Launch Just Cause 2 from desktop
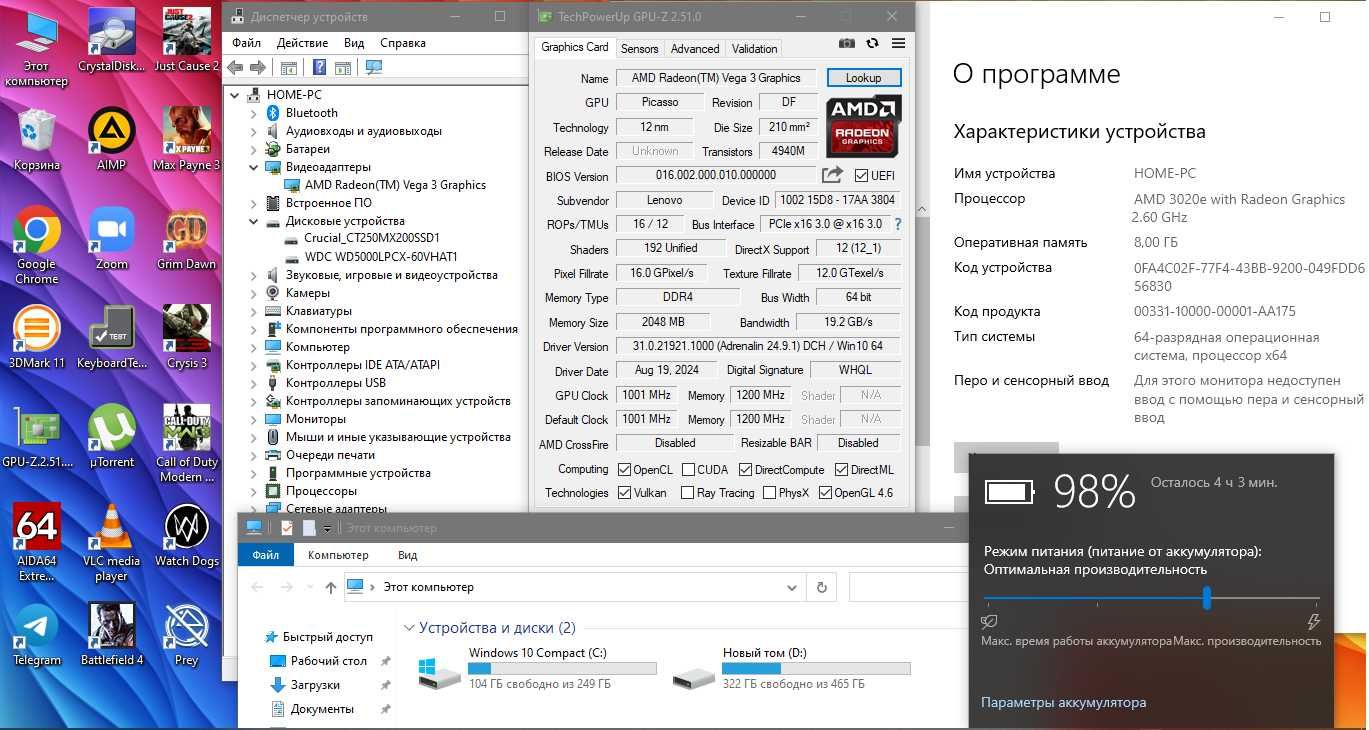 click(x=186, y=40)
